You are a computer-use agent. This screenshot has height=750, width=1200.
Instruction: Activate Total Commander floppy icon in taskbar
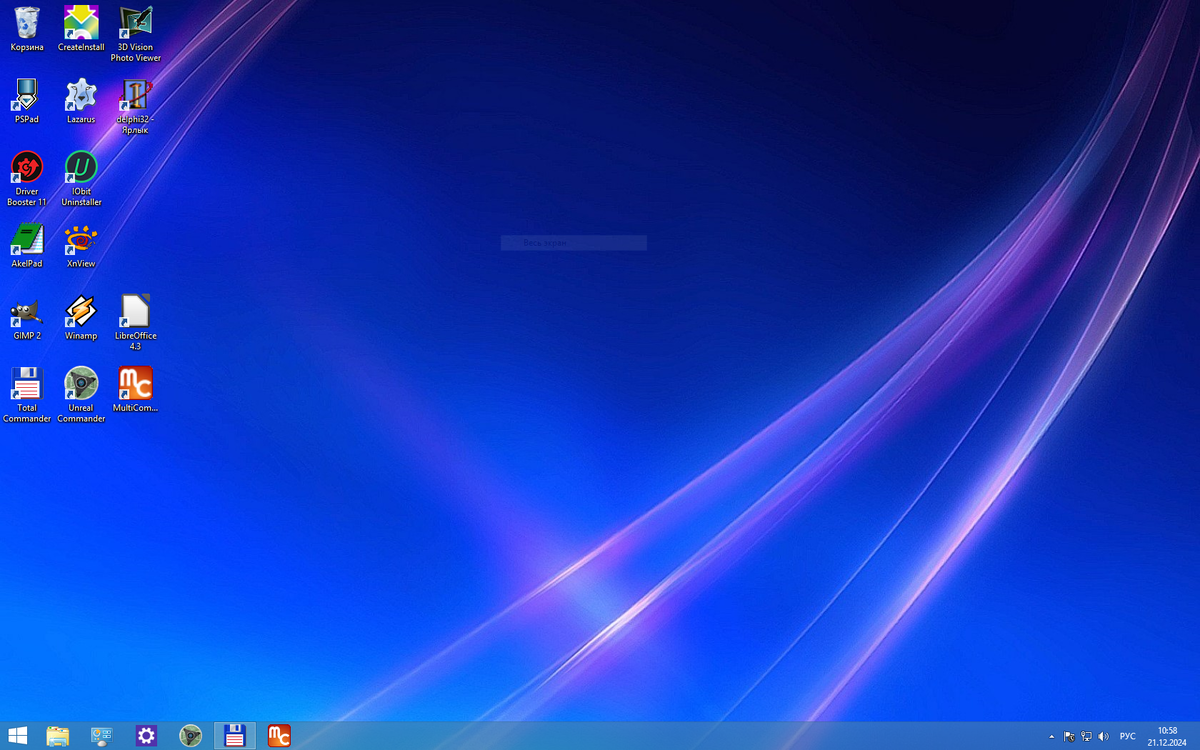click(235, 736)
